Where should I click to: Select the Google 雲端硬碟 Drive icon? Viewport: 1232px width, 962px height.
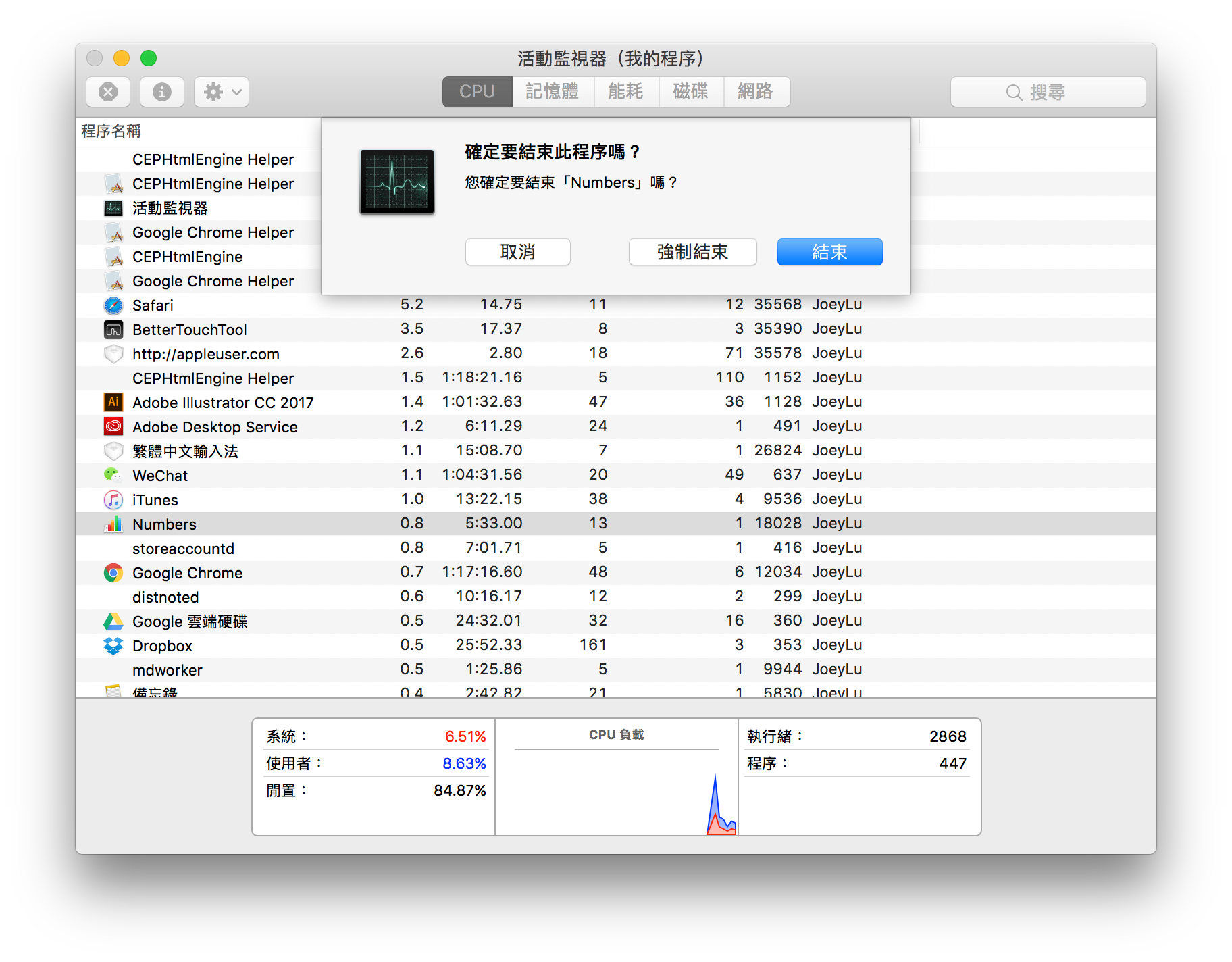pos(113,622)
